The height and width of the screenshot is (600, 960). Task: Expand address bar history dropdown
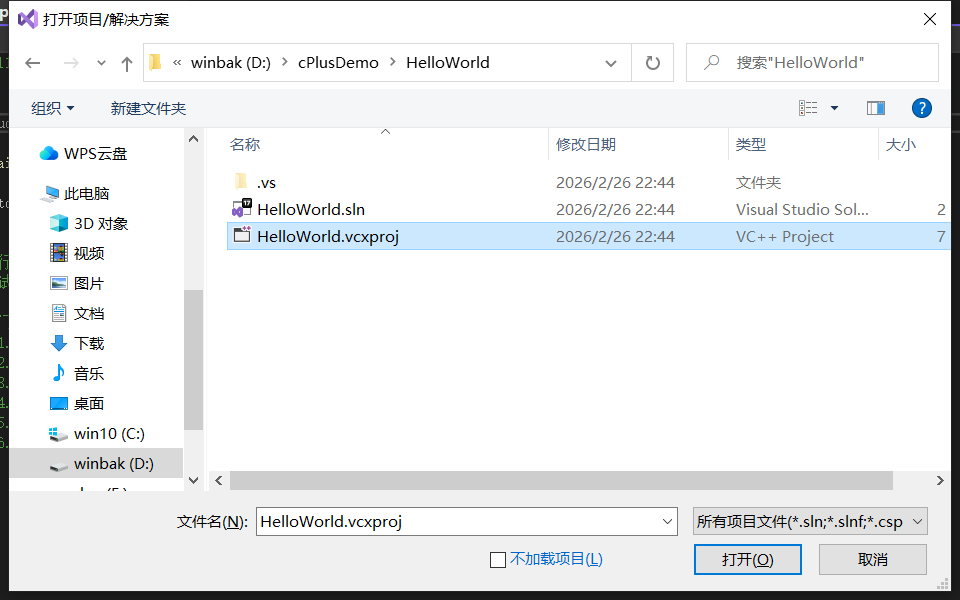coord(610,63)
